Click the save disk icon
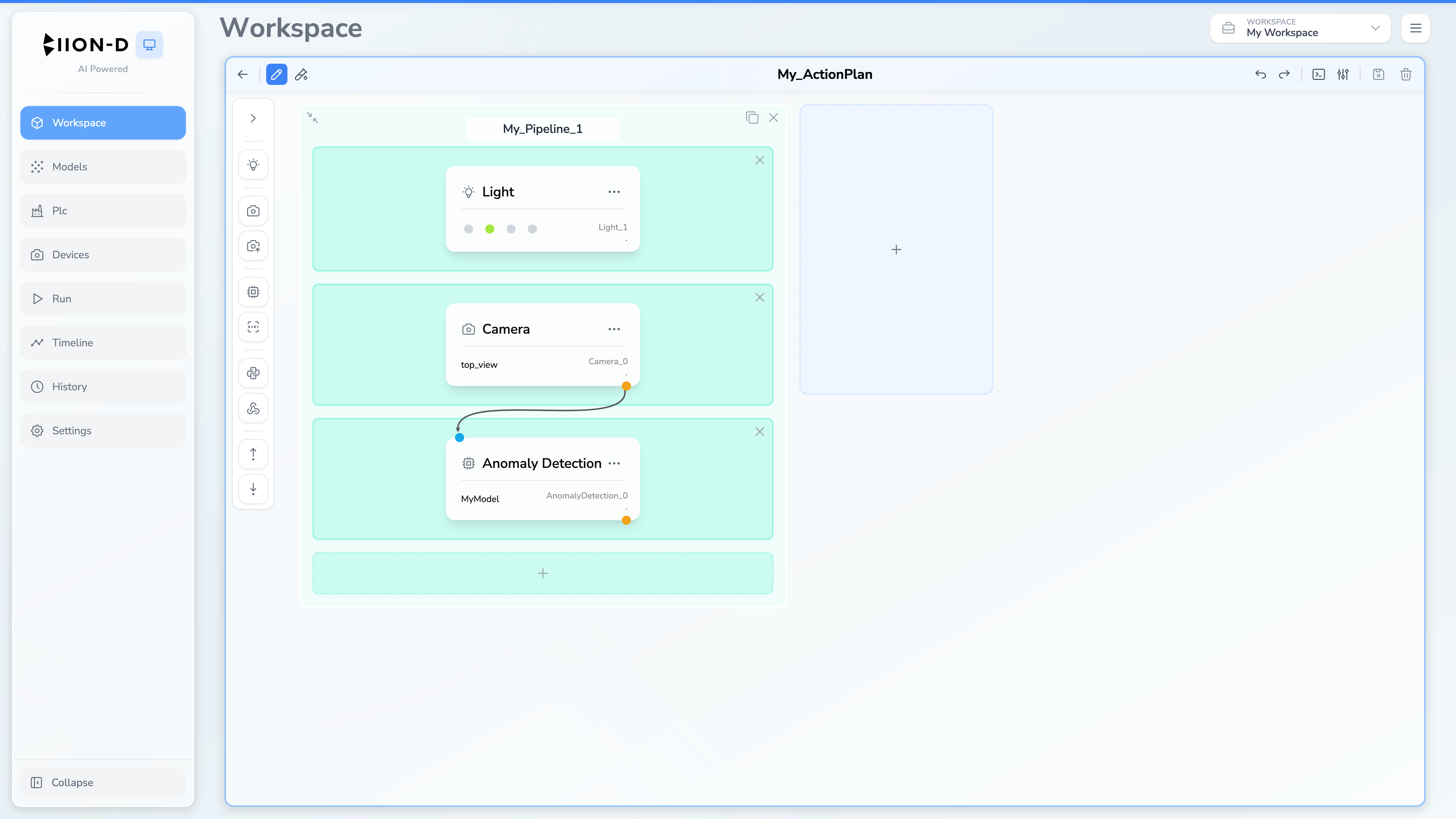This screenshot has width=1456, height=819. (x=1379, y=74)
